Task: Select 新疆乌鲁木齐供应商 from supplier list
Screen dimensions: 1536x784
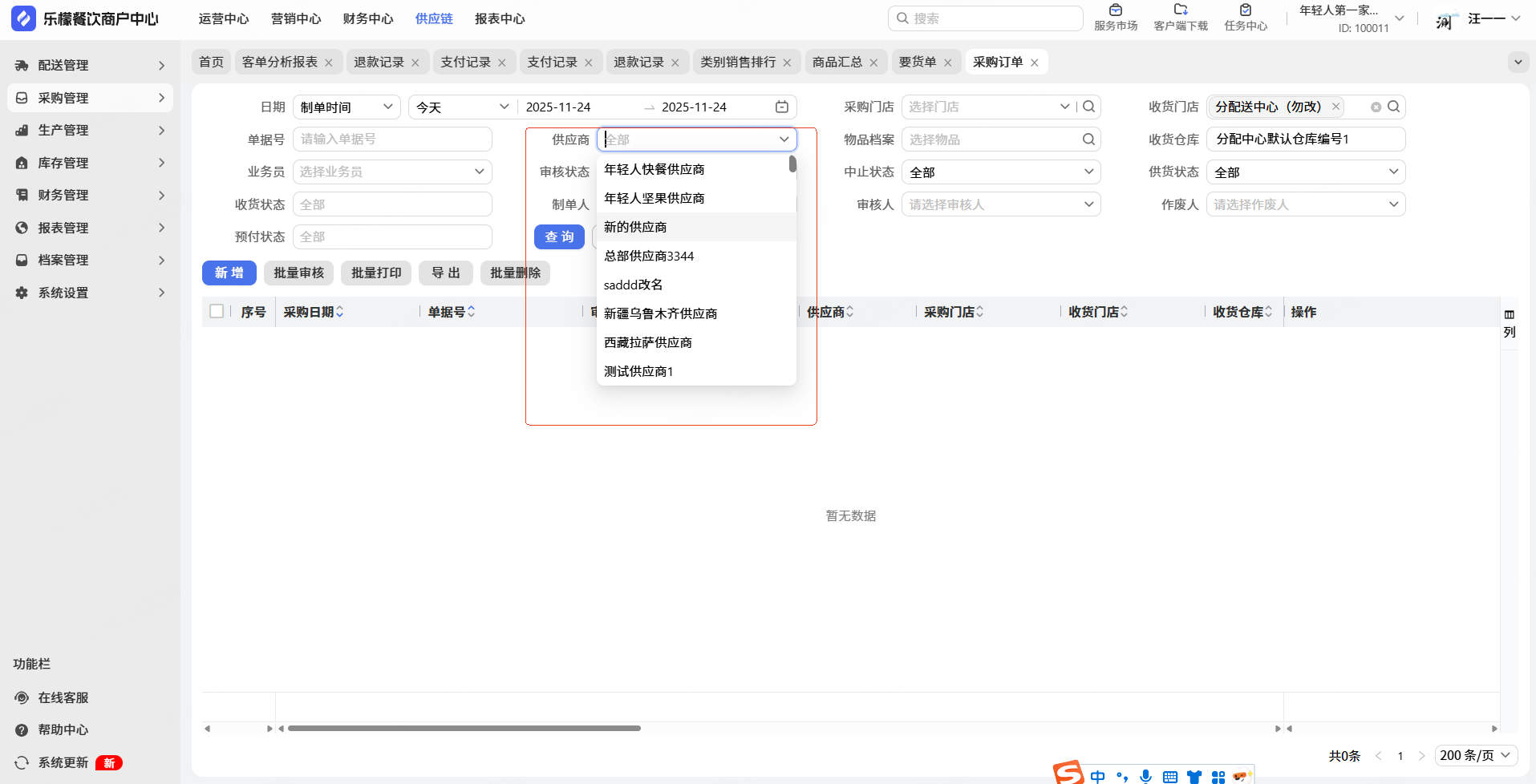Action: coord(660,313)
